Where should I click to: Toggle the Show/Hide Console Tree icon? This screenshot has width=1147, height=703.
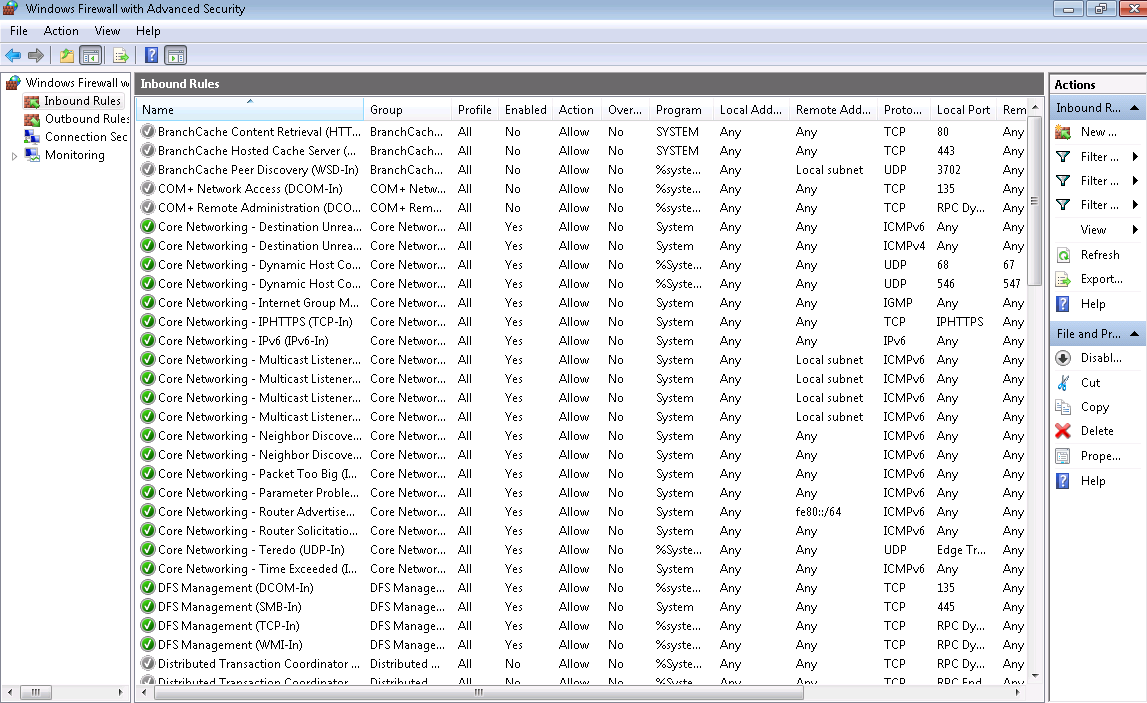pos(91,56)
